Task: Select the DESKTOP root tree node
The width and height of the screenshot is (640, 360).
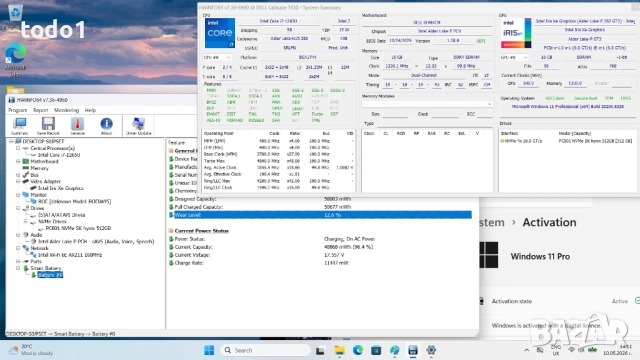Action: point(43,141)
